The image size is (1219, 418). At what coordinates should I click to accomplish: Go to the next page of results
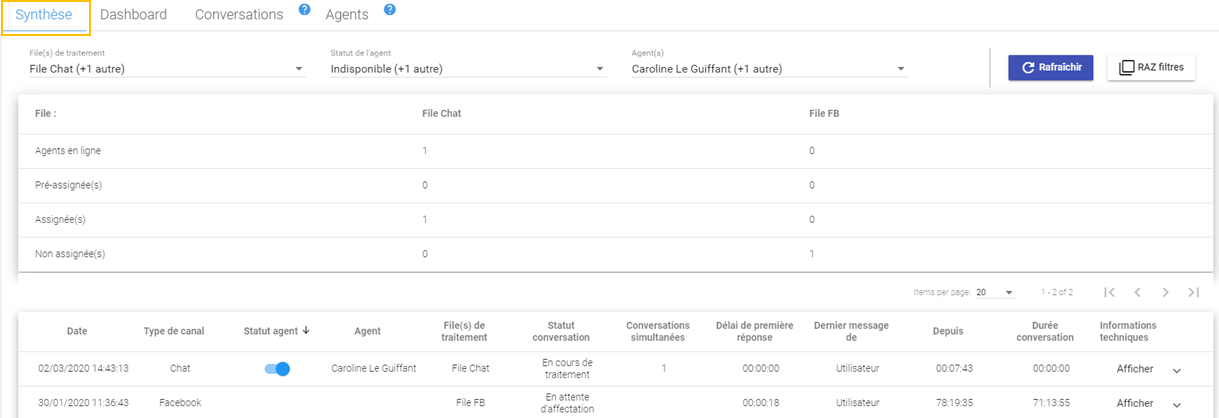coord(1165,292)
